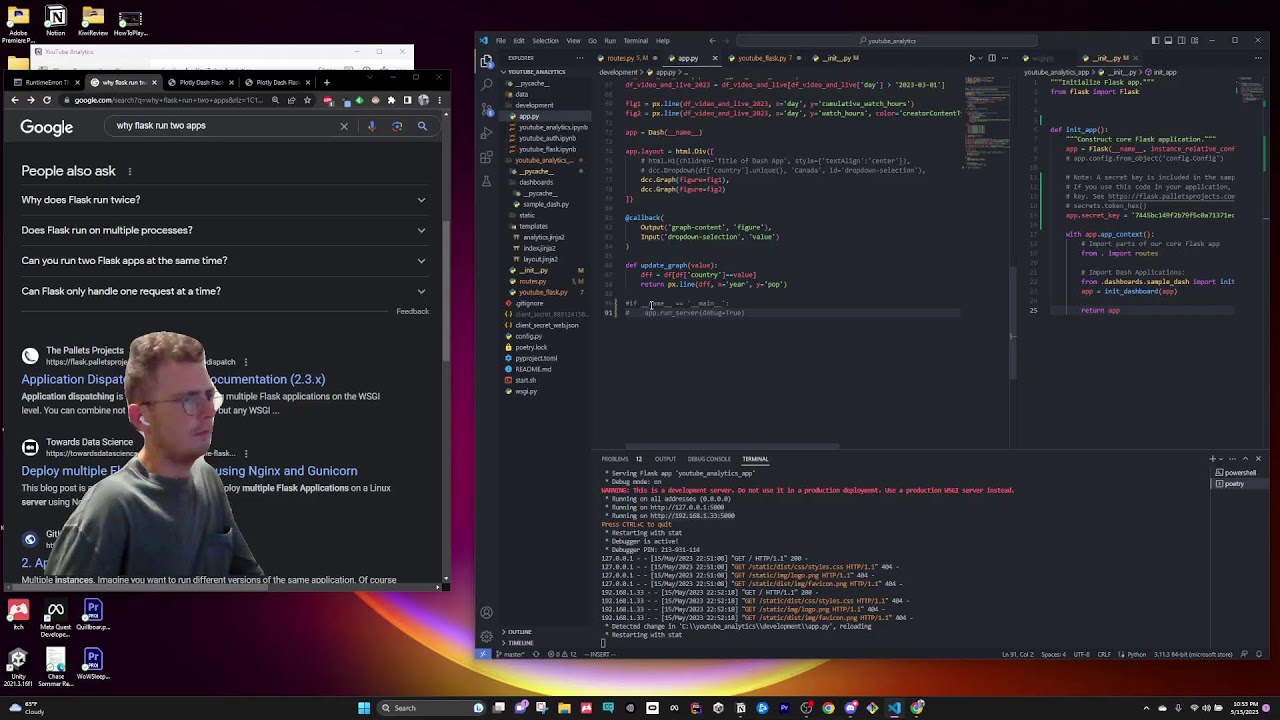Bookmark this page with the star icon
The image size is (1280, 720).
click(308, 100)
